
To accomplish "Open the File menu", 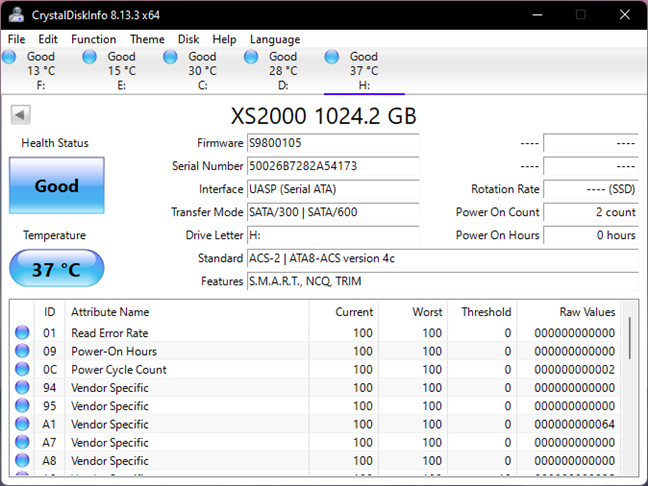I will click(17, 39).
